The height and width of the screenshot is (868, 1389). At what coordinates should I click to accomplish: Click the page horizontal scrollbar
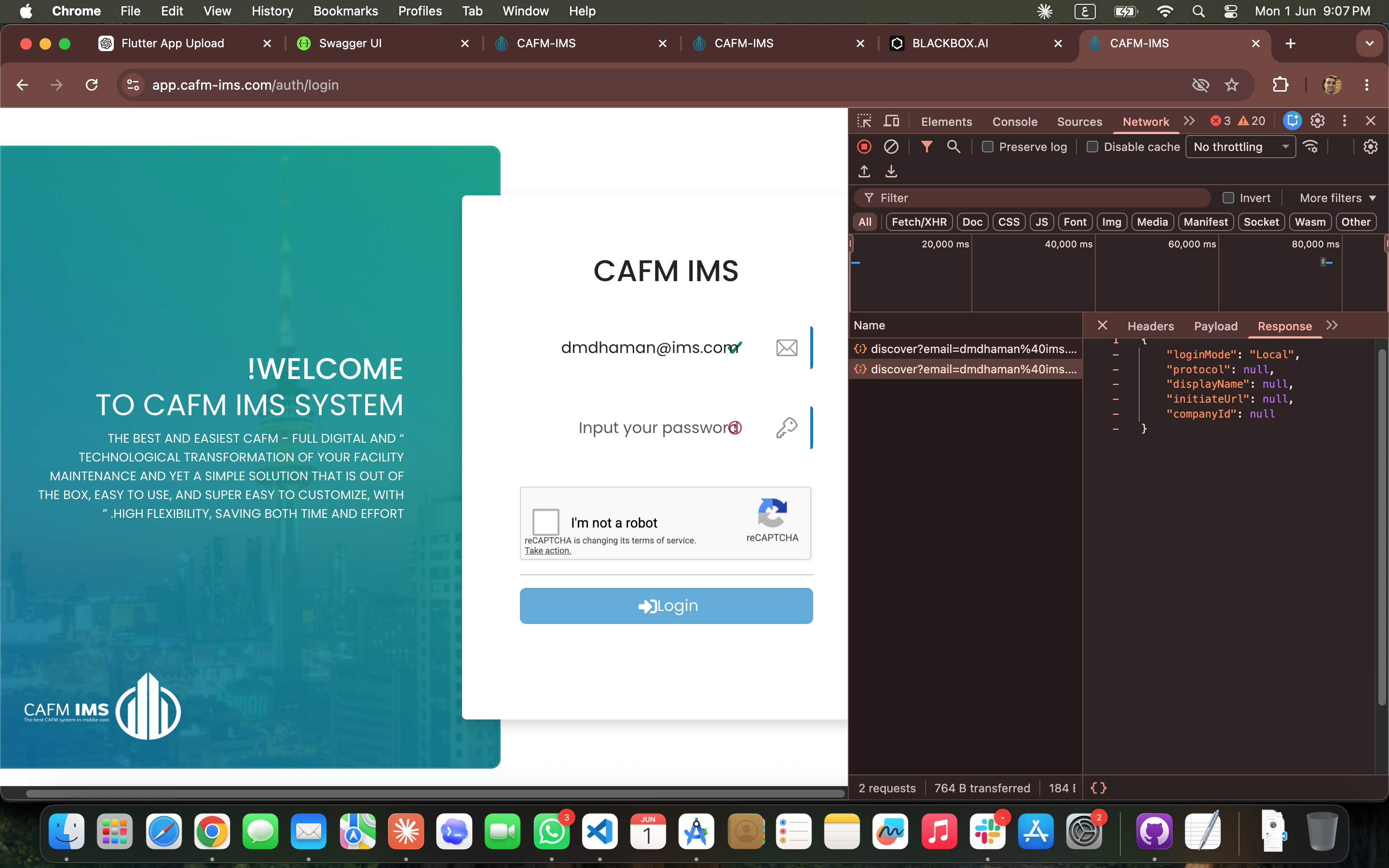436,794
